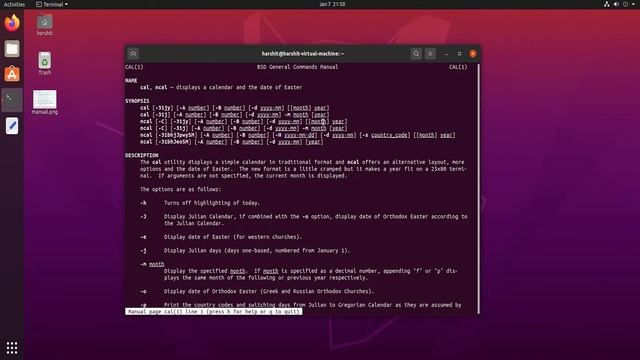Click the 'Manual page cal(1)' status line
This screenshot has width=640, height=360.
point(214,311)
